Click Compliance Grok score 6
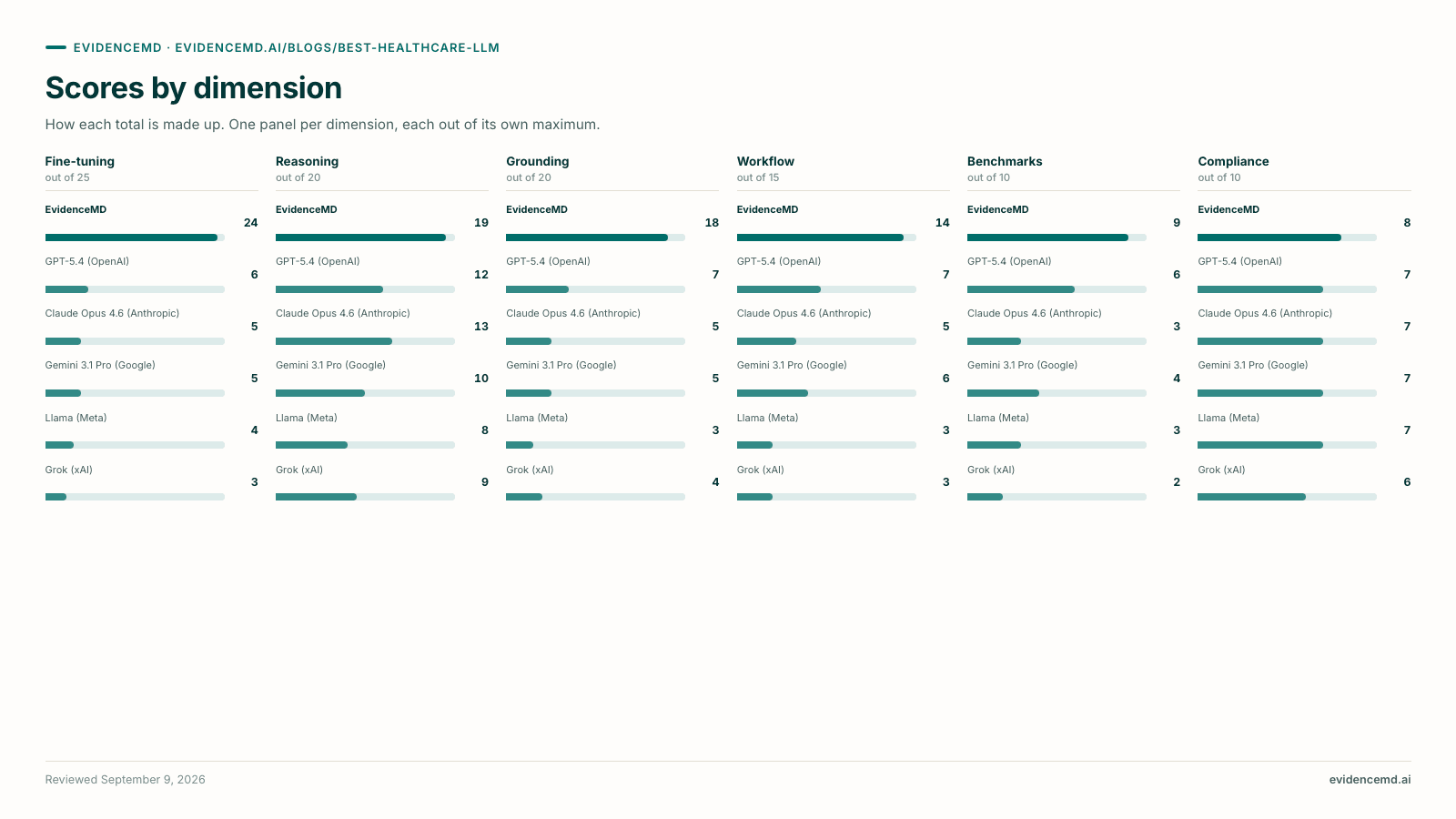This screenshot has height=819, width=1456. (x=1407, y=481)
